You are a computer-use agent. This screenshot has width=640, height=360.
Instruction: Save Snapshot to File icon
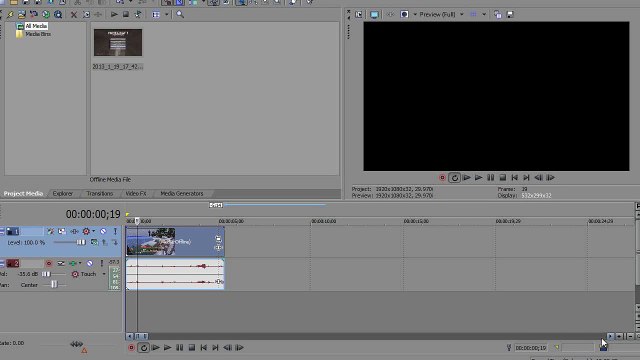[x=510, y=15]
